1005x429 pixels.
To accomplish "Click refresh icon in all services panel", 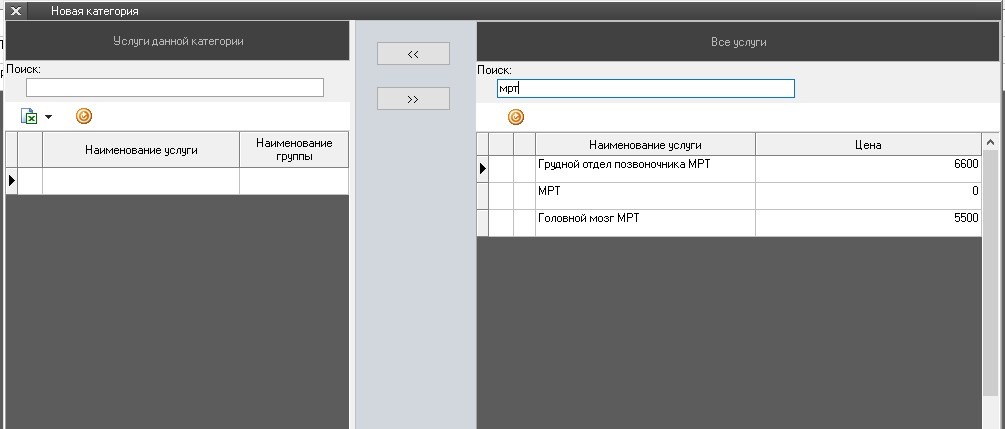I will (x=516, y=117).
